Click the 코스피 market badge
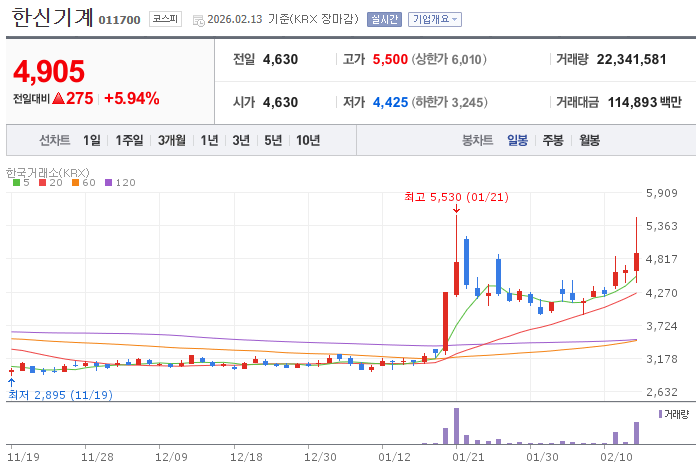Viewport: 696px width, 472px height. coord(165,19)
